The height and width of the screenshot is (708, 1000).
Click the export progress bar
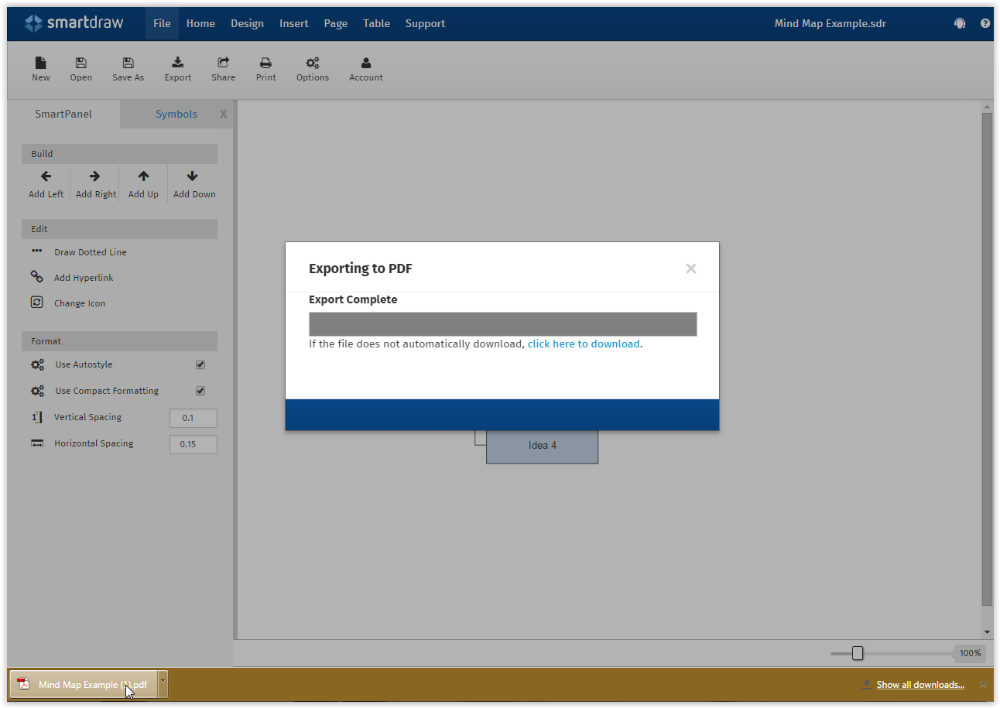click(x=503, y=324)
